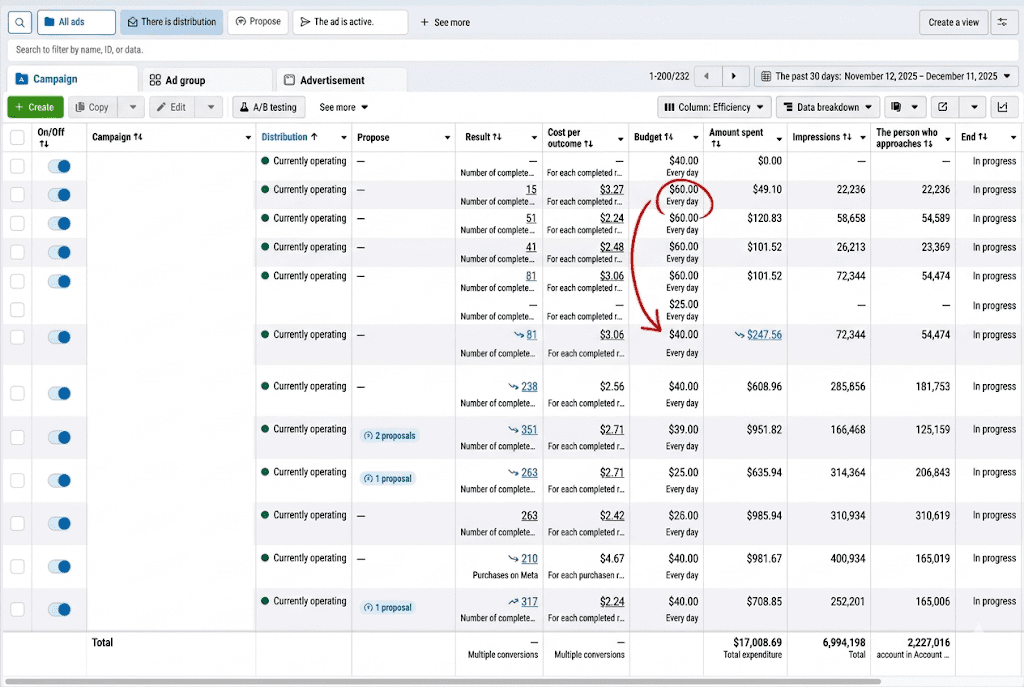Toggle off campaign with $708.85 spent

pos(59,609)
